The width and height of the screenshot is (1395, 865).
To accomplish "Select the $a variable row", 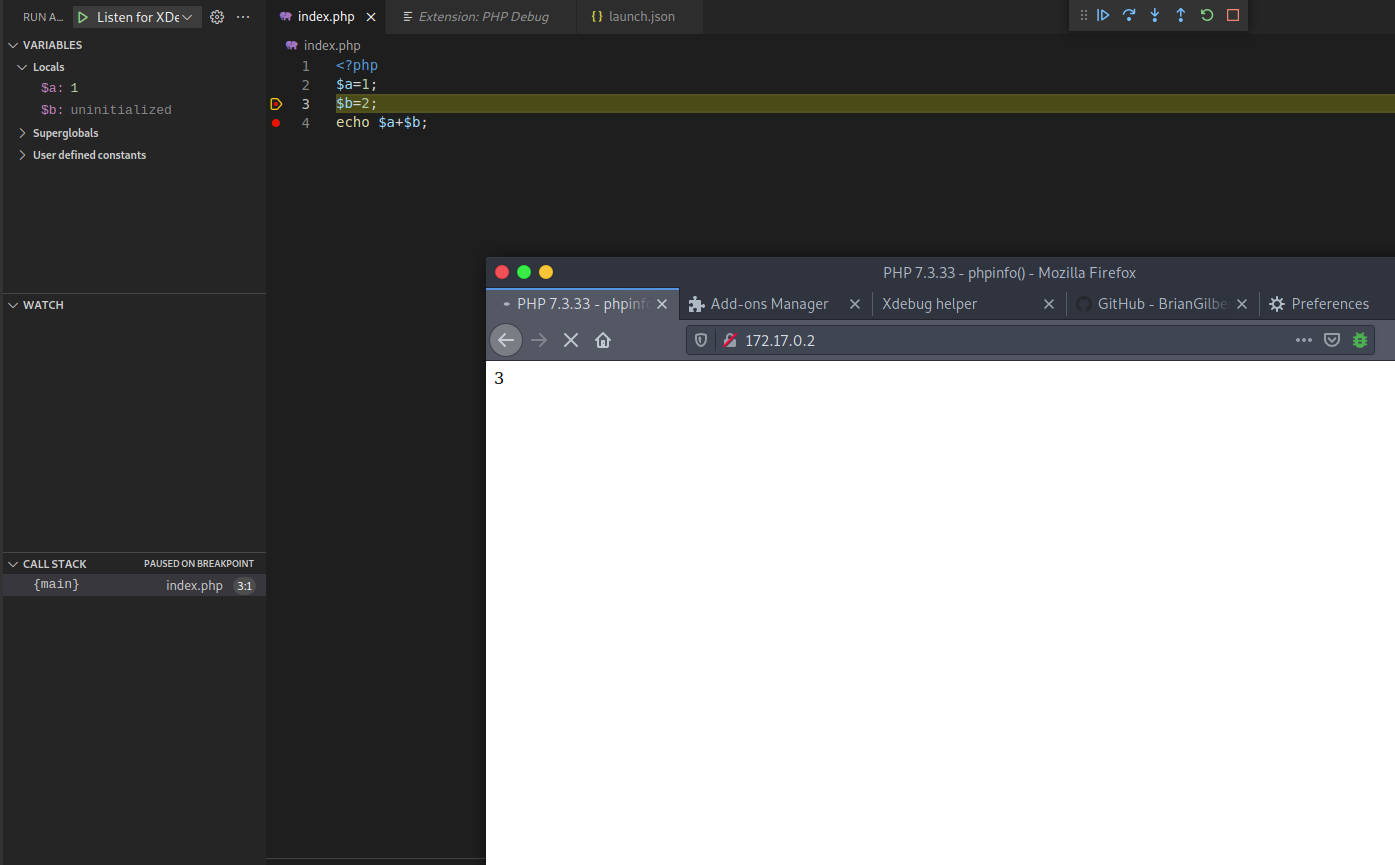I will coord(134,88).
